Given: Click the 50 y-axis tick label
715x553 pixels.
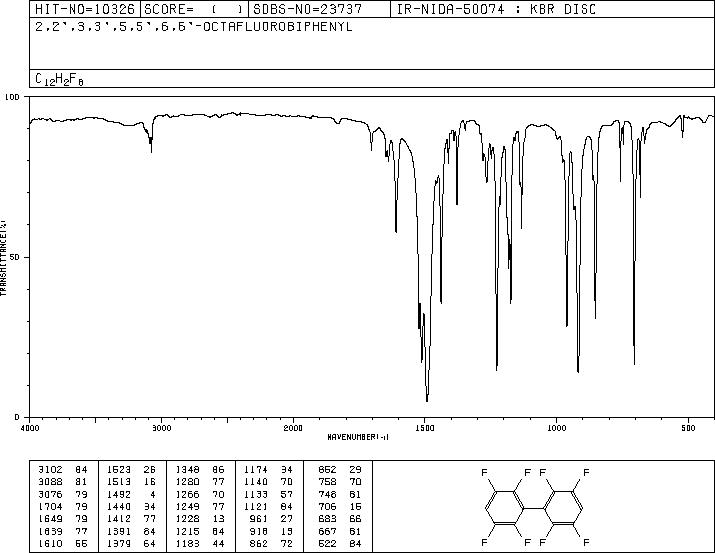Looking at the screenshot, I should coord(15,257).
